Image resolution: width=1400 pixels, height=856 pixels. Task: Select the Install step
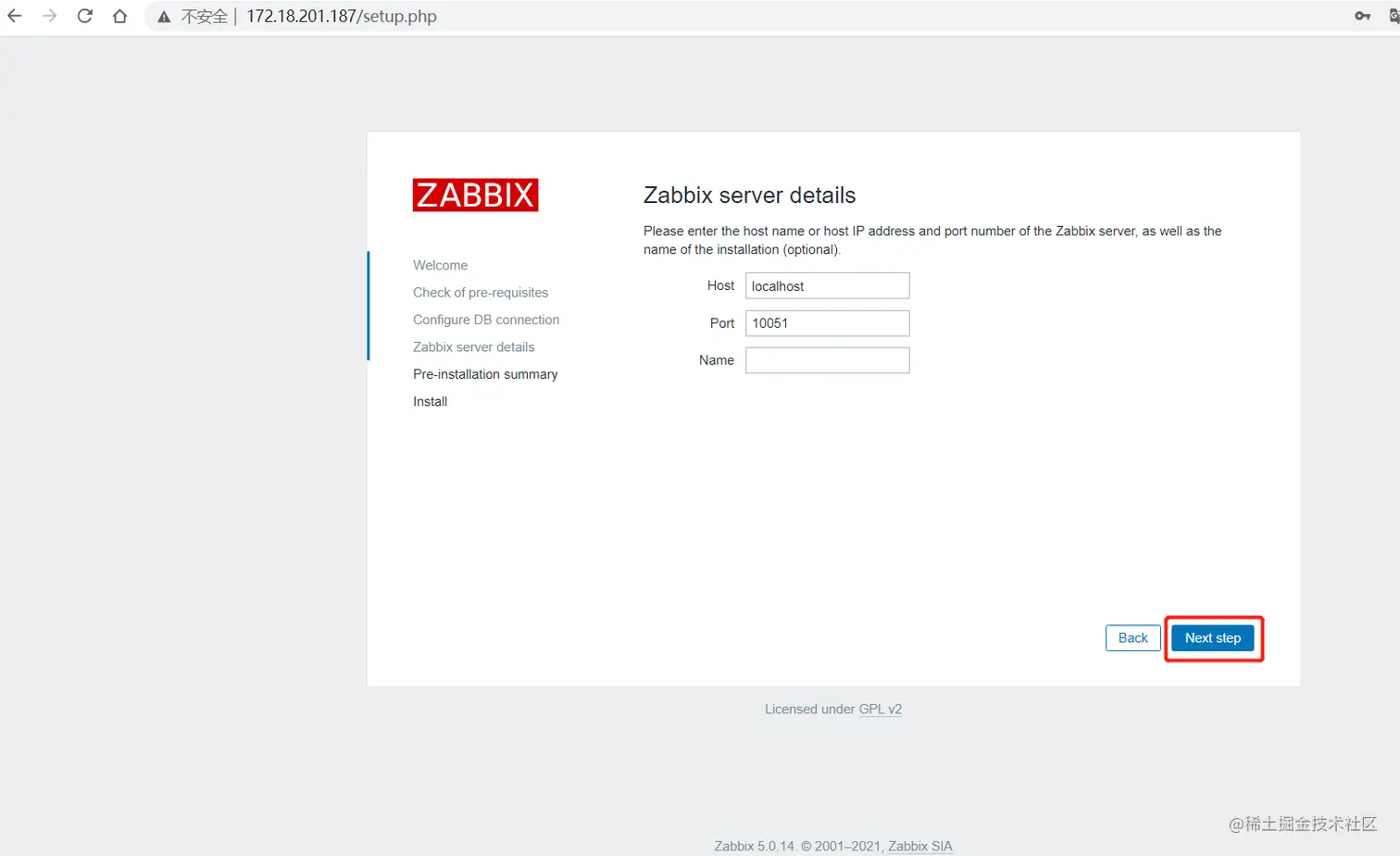click(x=430, y=401)
